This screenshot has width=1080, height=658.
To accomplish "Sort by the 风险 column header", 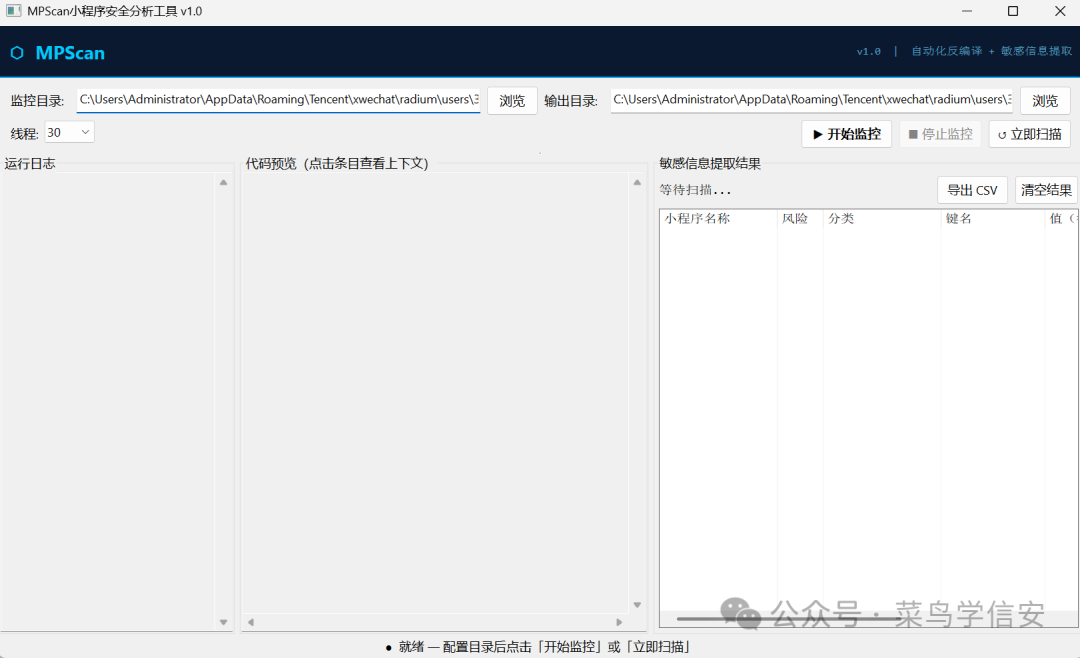I will click(x=800, y=218).
